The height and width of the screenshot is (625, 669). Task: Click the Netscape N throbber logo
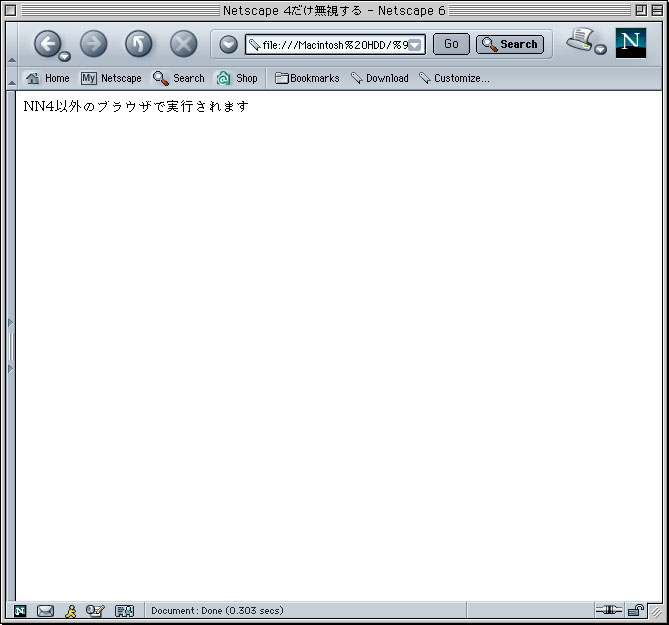tap(631, 43)
